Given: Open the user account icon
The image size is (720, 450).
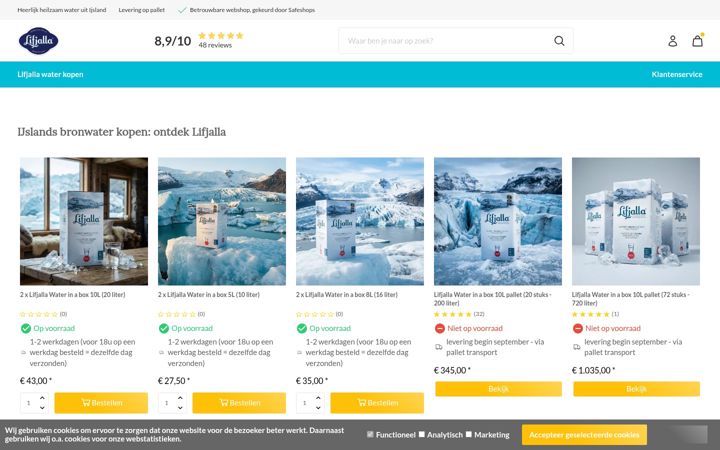Looking at the screenshot, I should point(673,41).
